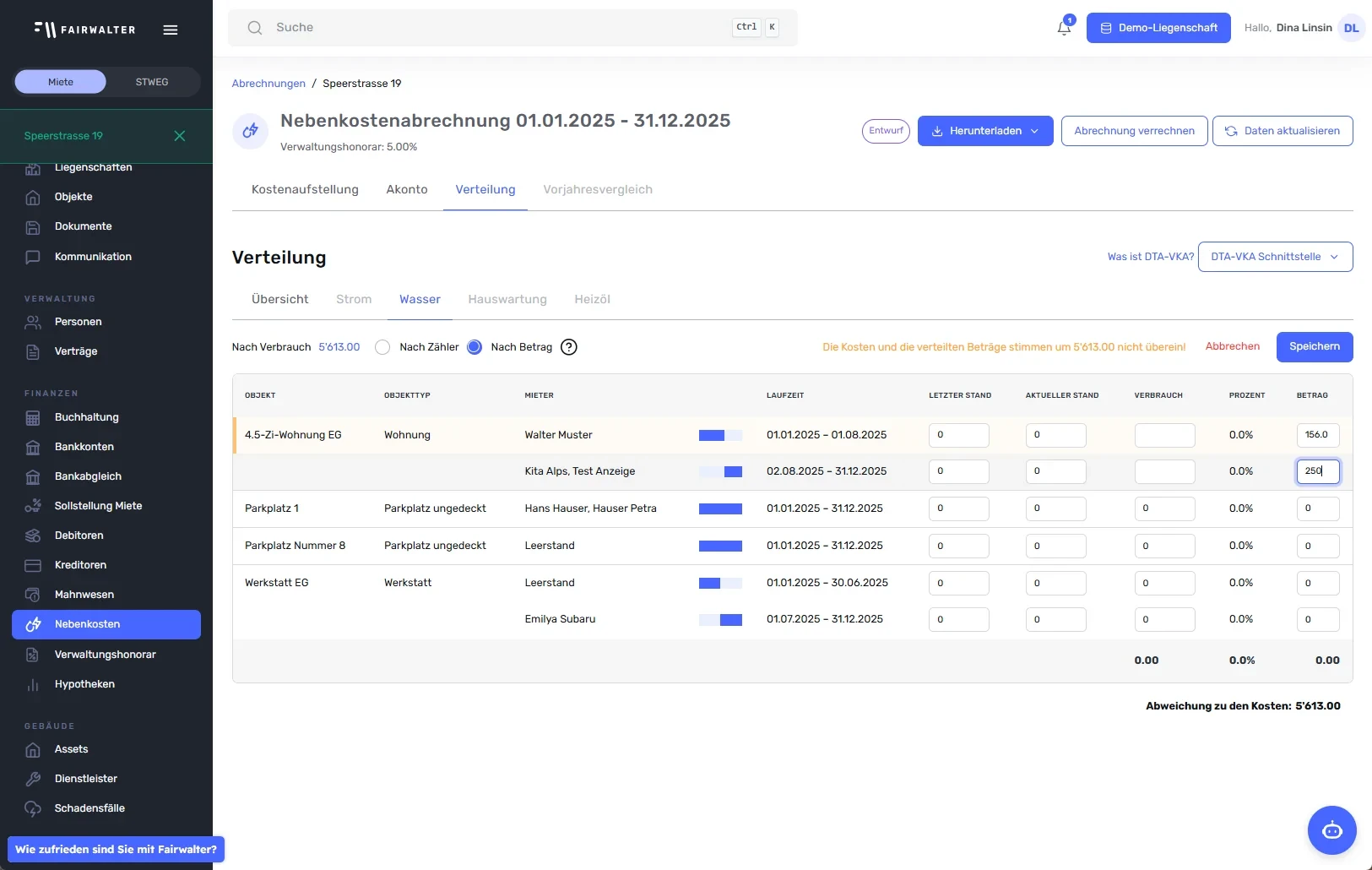Open the DL user avatar menu
This screenshot has width=1372, height=870.
click(x=1351, y=28)
